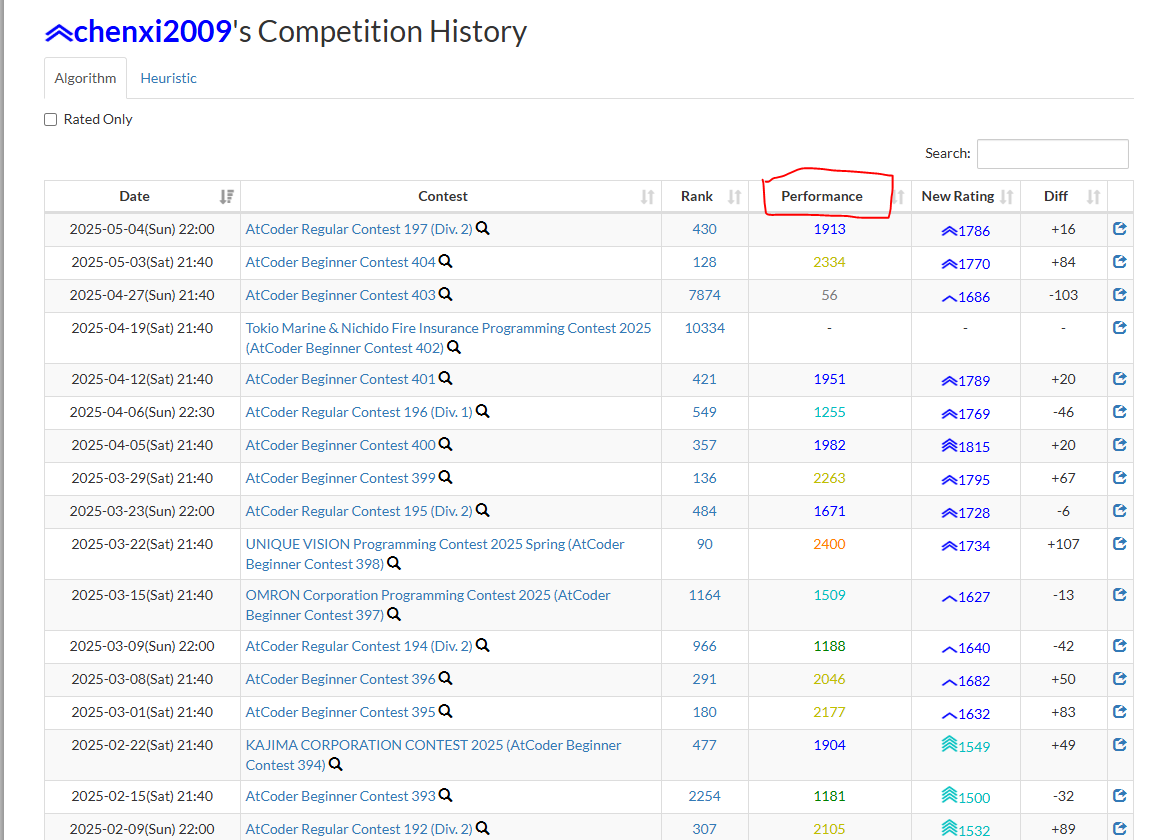Share the Tokio Marine contest result

pos(1120,328)
